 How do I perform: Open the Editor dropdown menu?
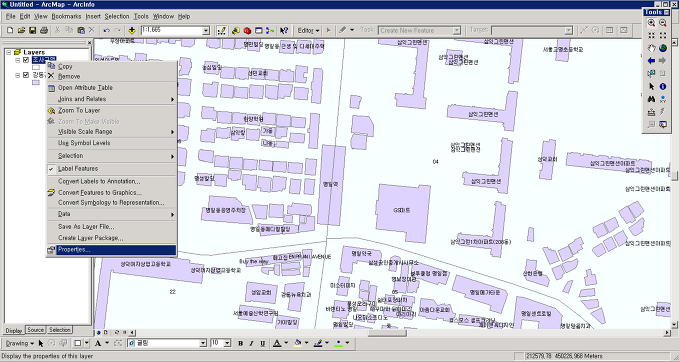pyautogui.click(x=308, y=30)
